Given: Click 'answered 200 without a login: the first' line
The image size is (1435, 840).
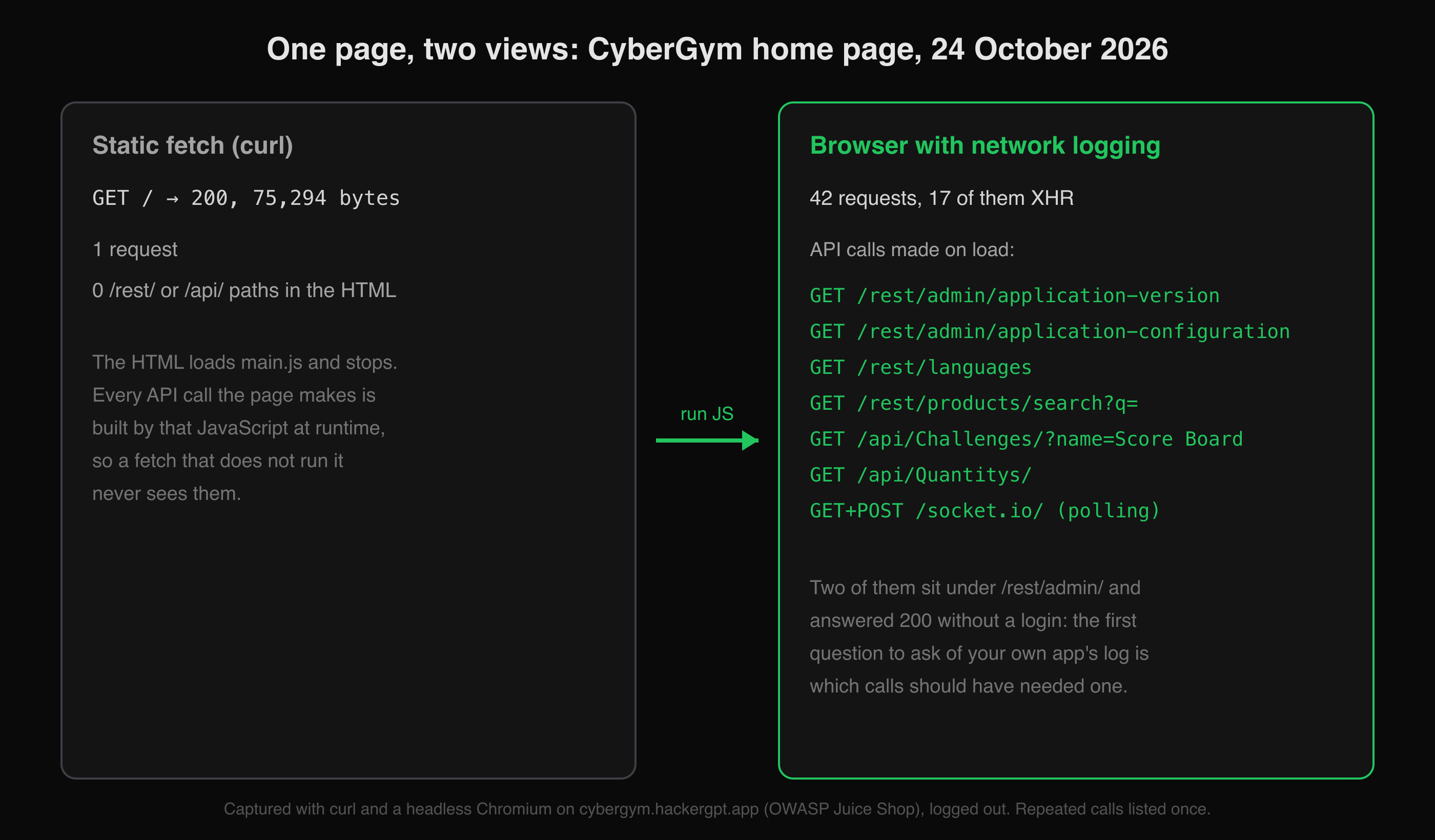Looking at the screenshot, I should (x=973, y=620).
